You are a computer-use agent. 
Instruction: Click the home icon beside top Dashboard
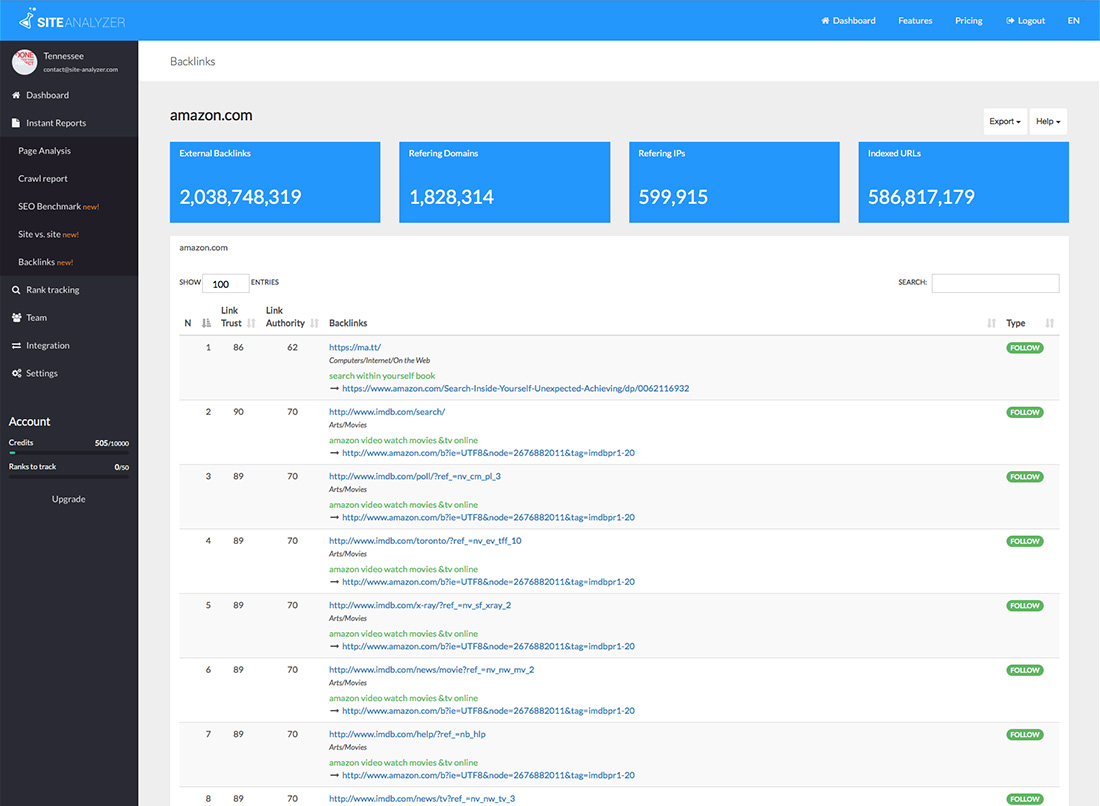pos(825,20)
